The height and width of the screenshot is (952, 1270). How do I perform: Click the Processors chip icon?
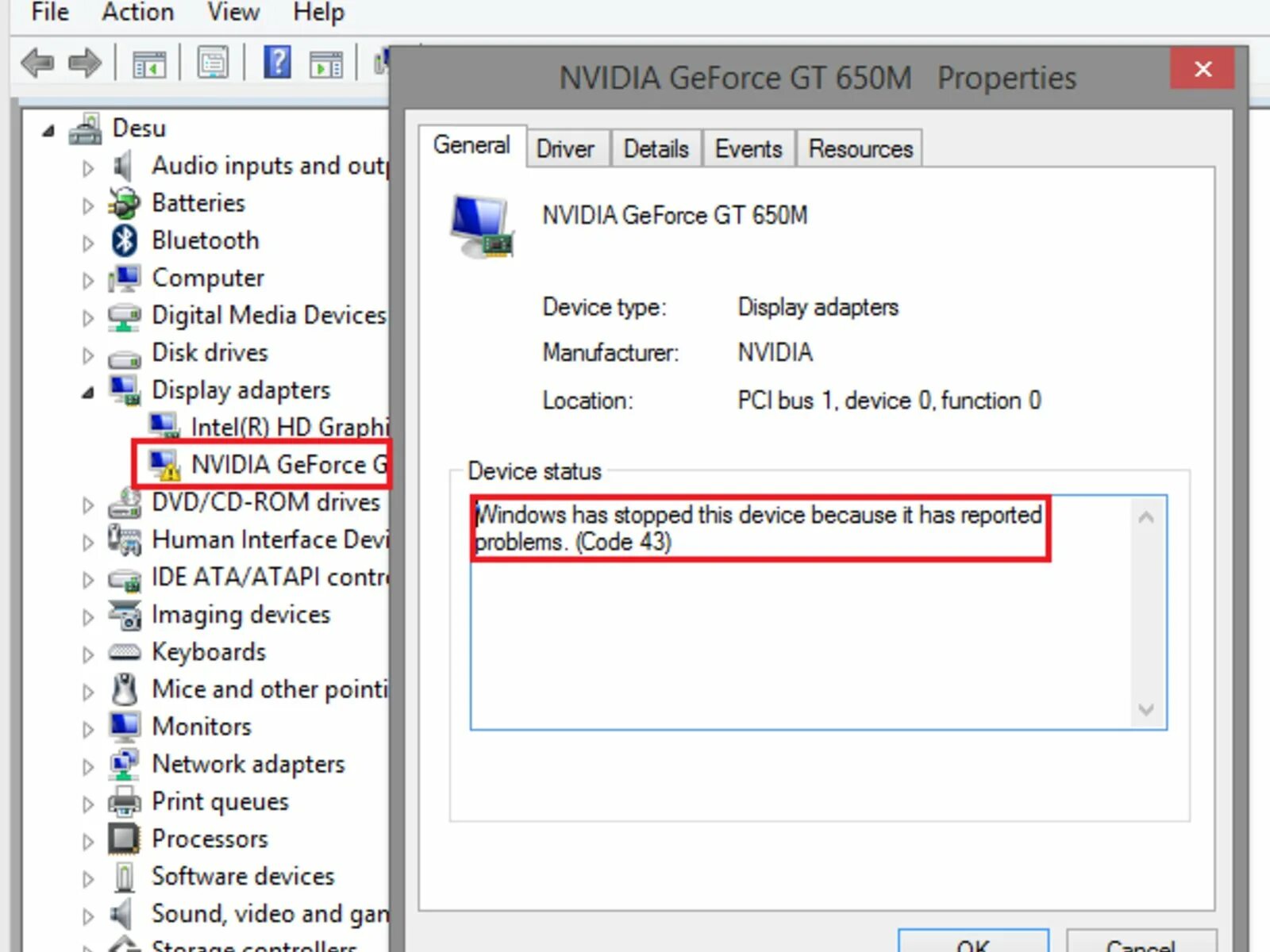point(125,839)
